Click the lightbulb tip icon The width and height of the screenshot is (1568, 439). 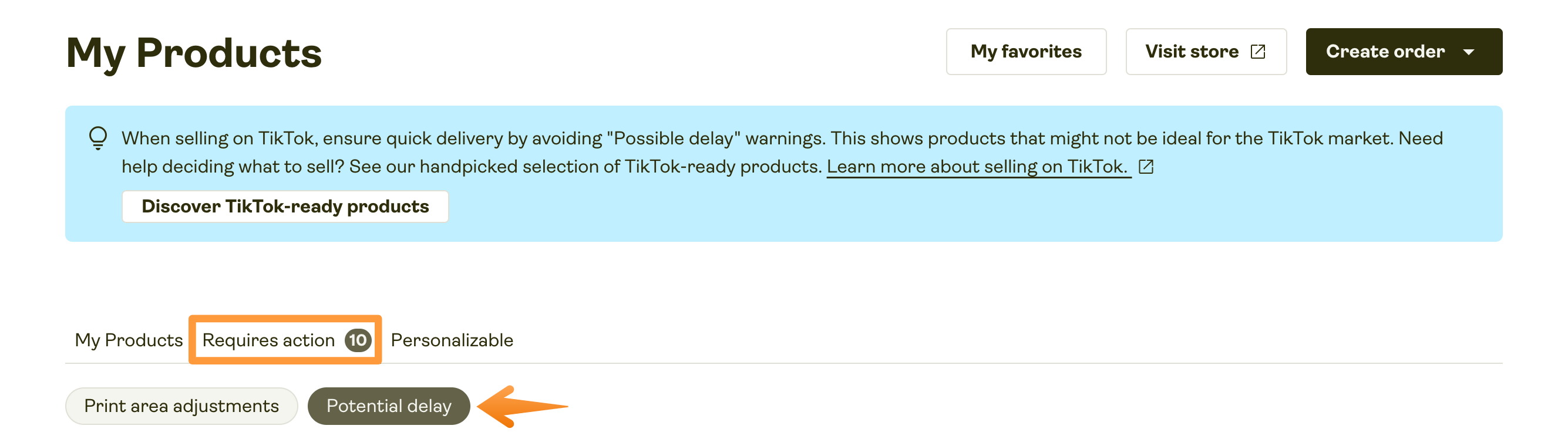(x=98, y=137)
